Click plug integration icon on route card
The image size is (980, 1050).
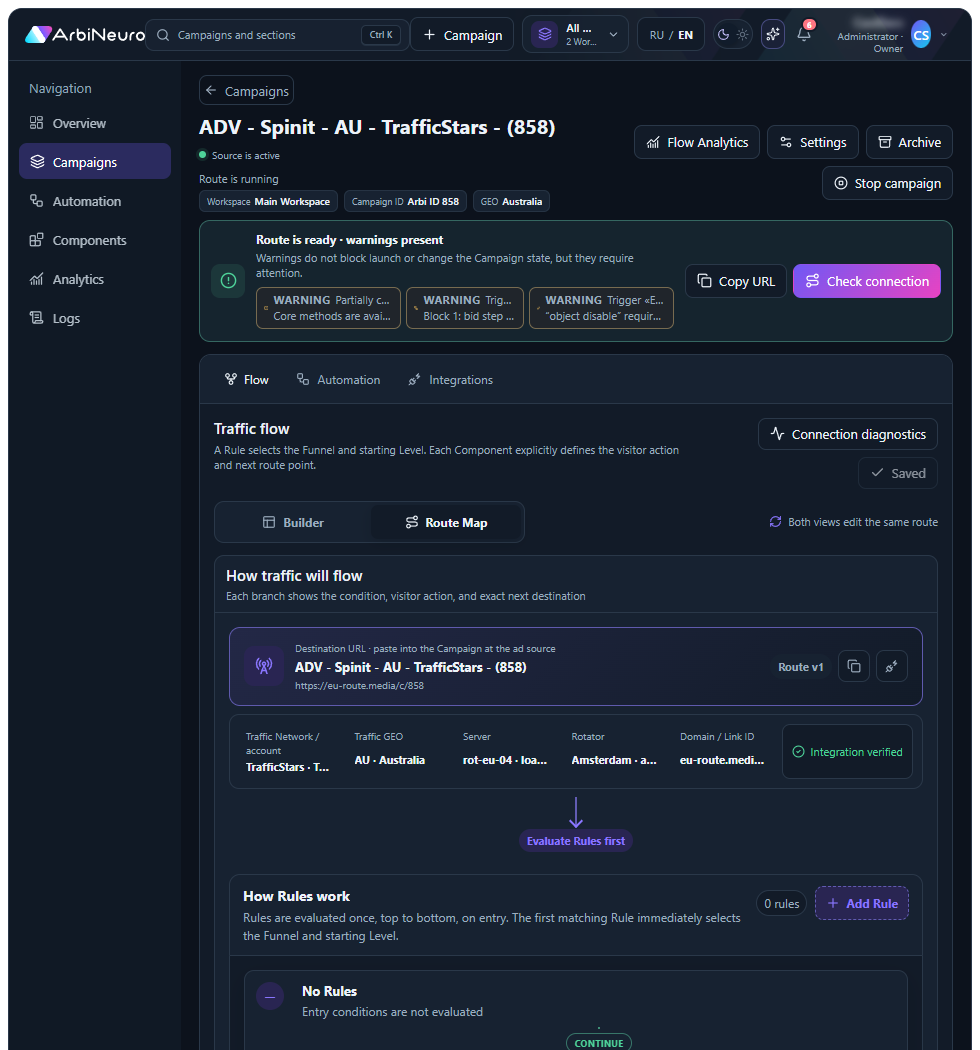pos(892,666)
